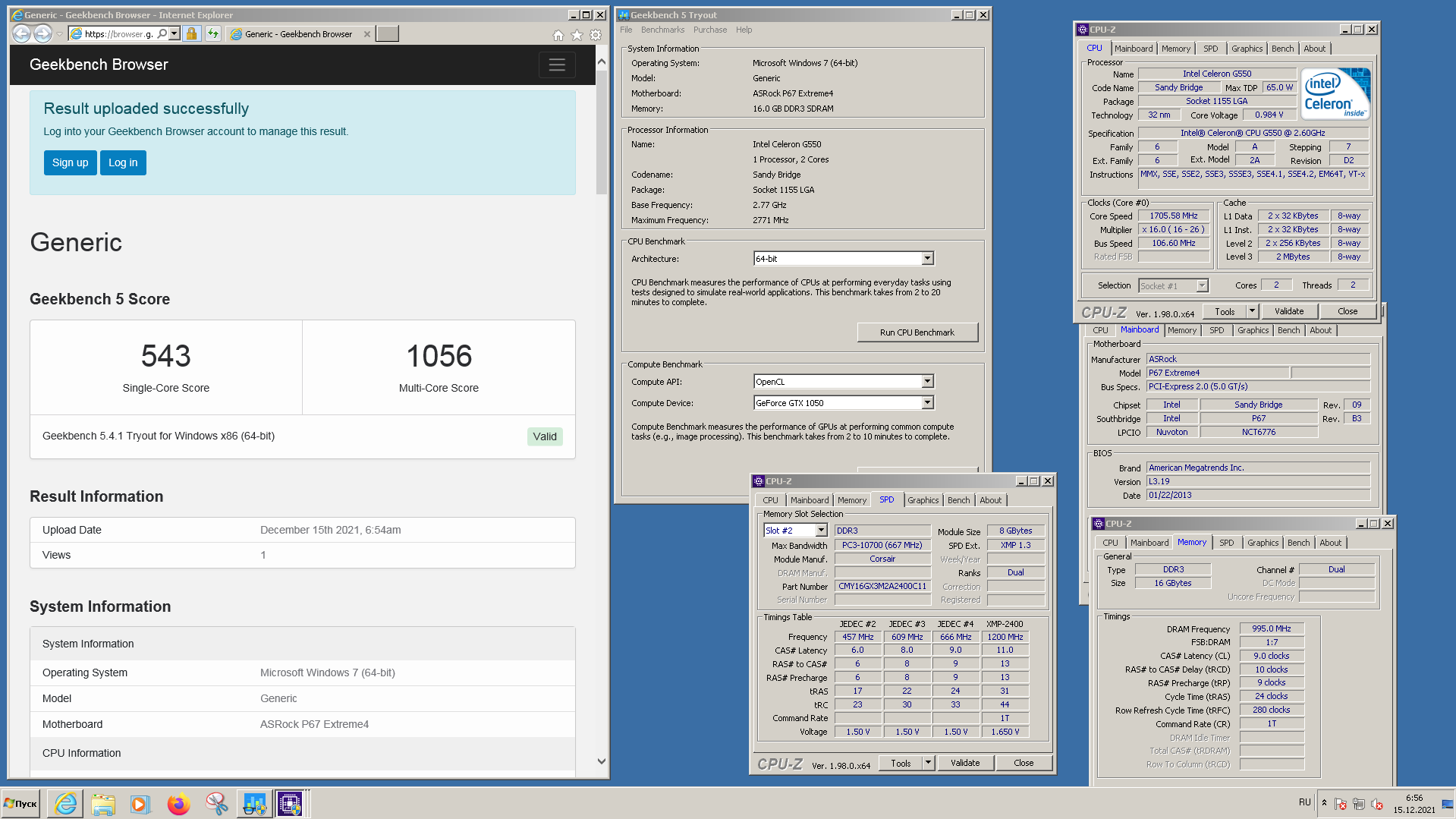The width and height of the screenshot is (1456, 819).
Task: Expand the Architecture 64-bit dropdown
Action: click(927, 259)
